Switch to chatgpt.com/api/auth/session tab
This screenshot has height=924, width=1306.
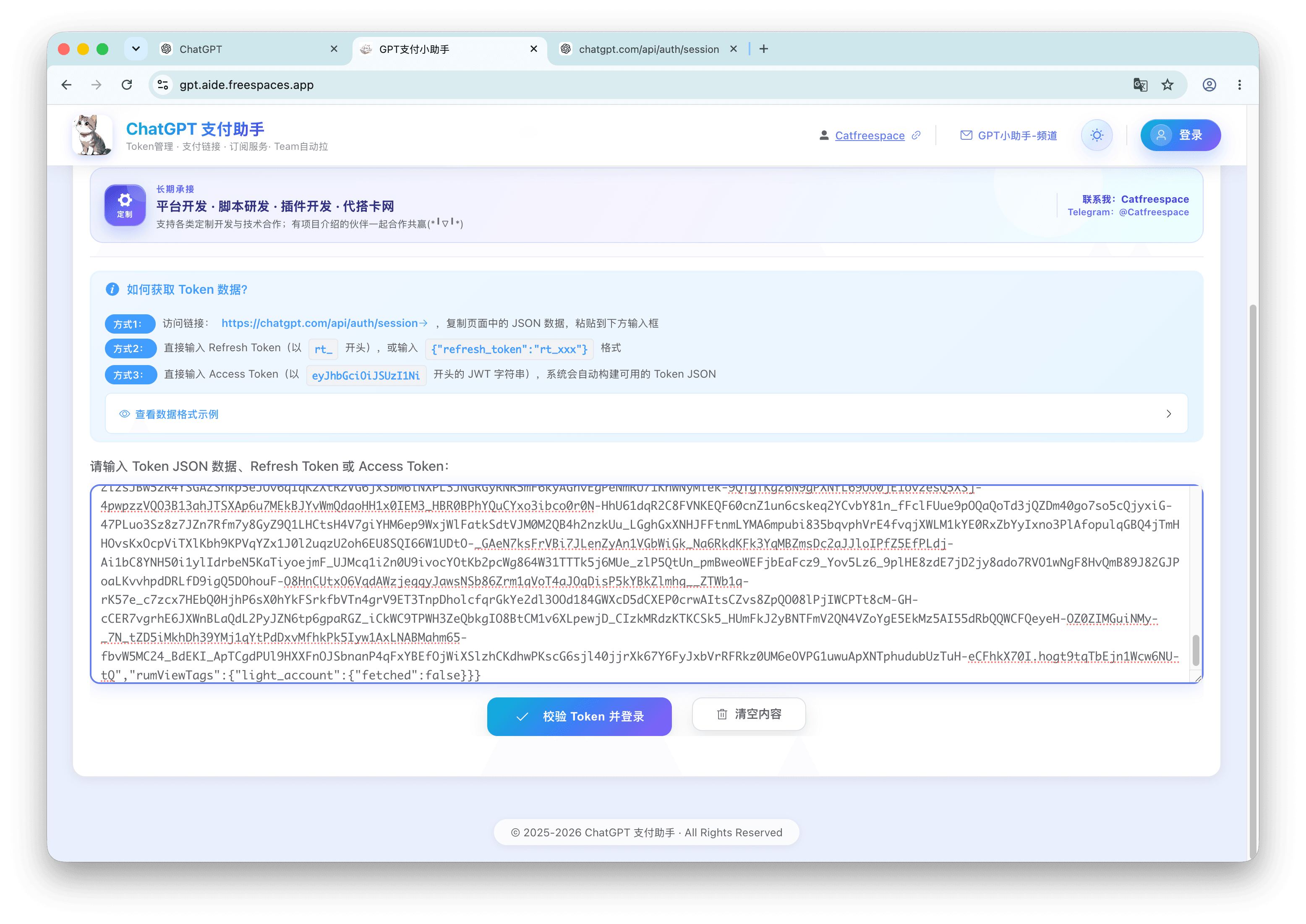[x=648, y=50]
